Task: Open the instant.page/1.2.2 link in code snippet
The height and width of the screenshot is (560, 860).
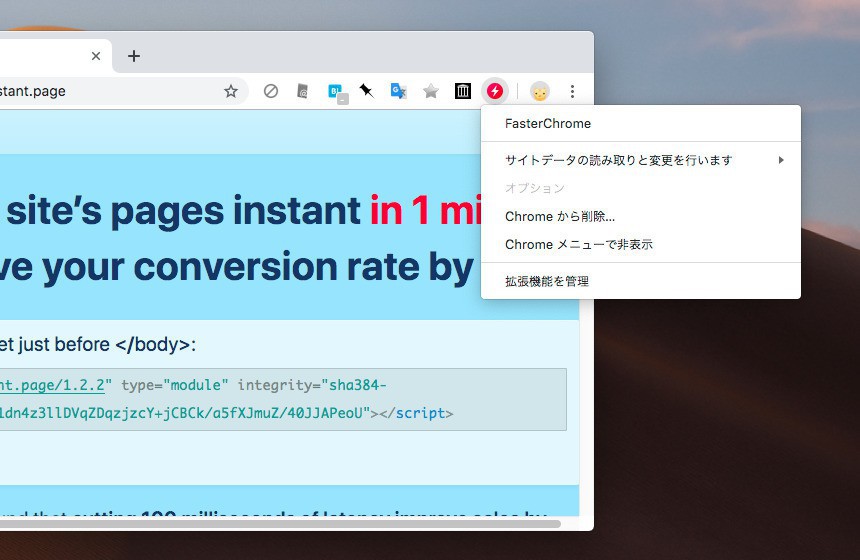Action: (52, 385)
